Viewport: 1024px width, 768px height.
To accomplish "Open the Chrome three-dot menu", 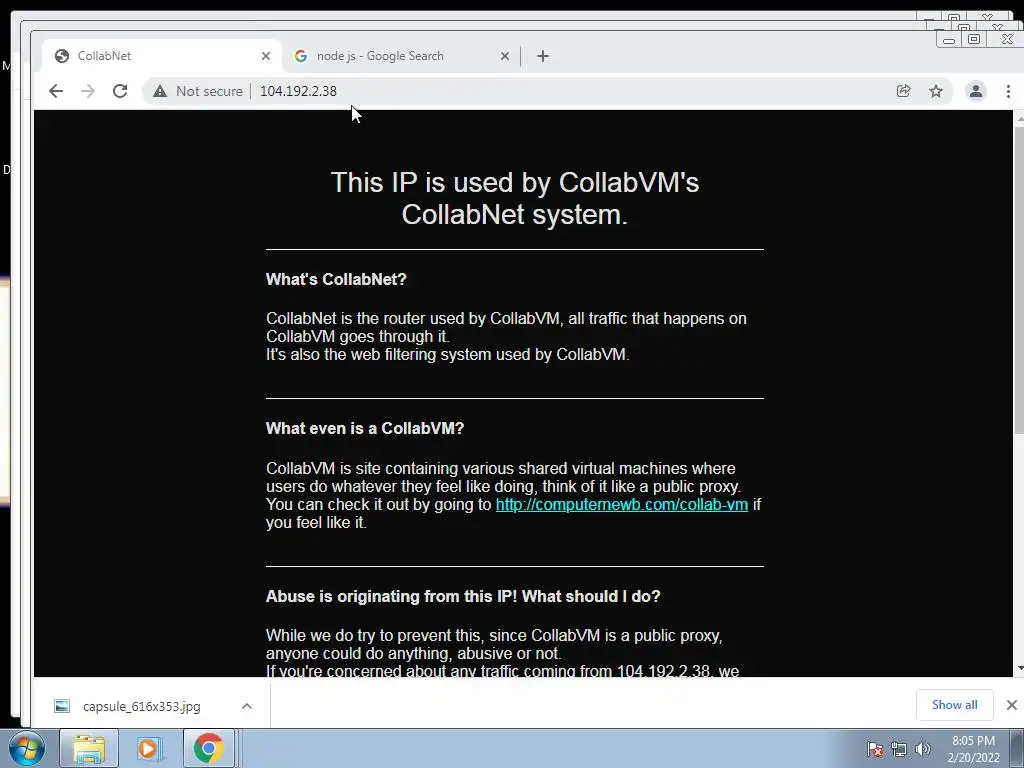I will pyautogui.click(x=1008, y=91).
